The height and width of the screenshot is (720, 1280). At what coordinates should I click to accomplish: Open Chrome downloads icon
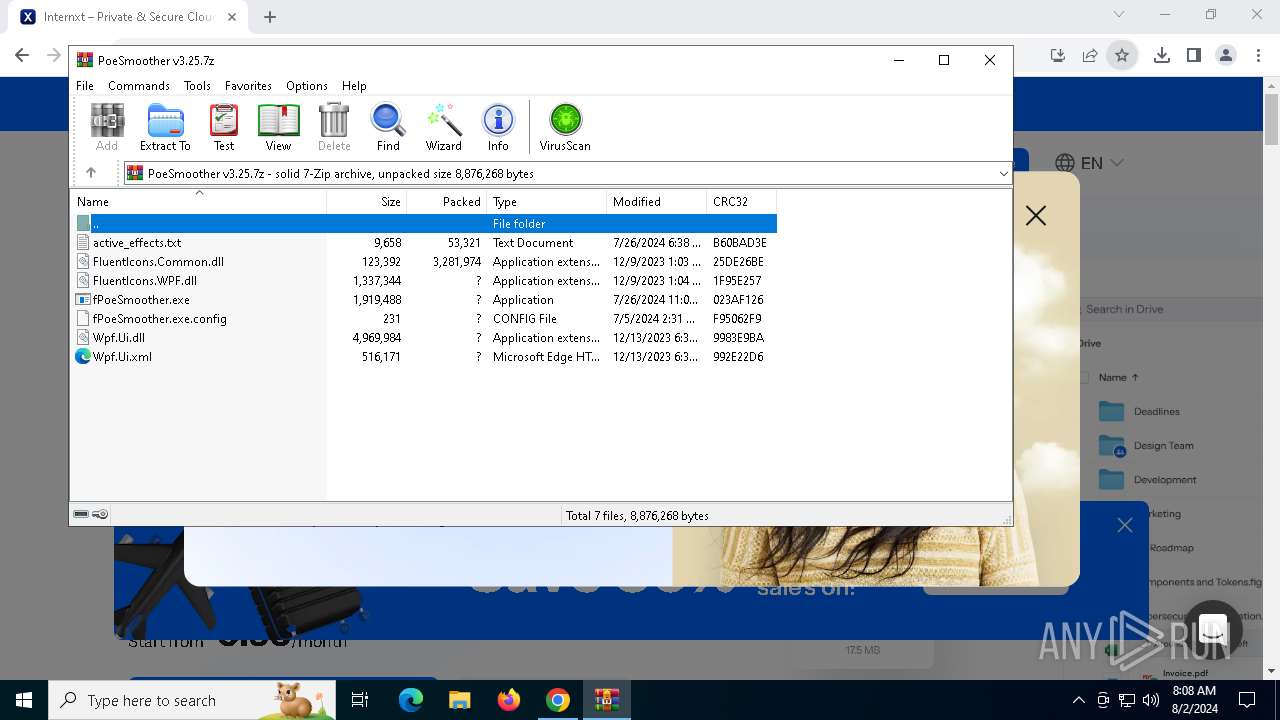point(1162,56)
